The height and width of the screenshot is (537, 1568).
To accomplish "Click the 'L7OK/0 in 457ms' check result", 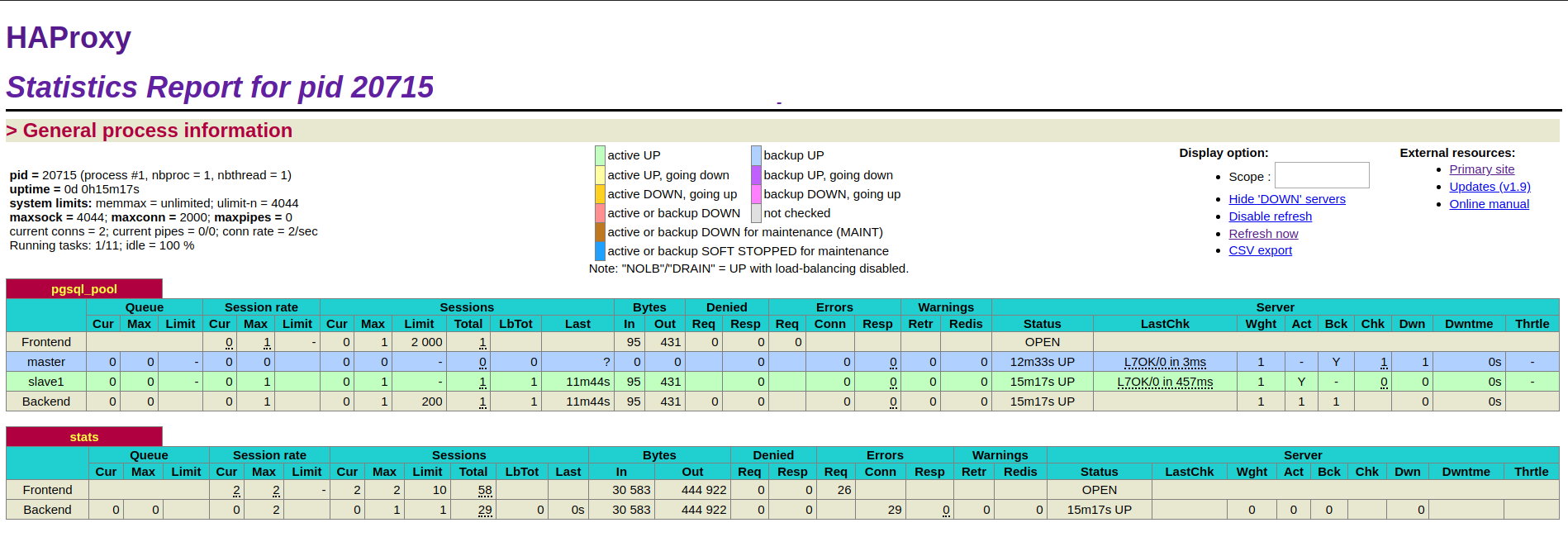I will click(1165, 382).
